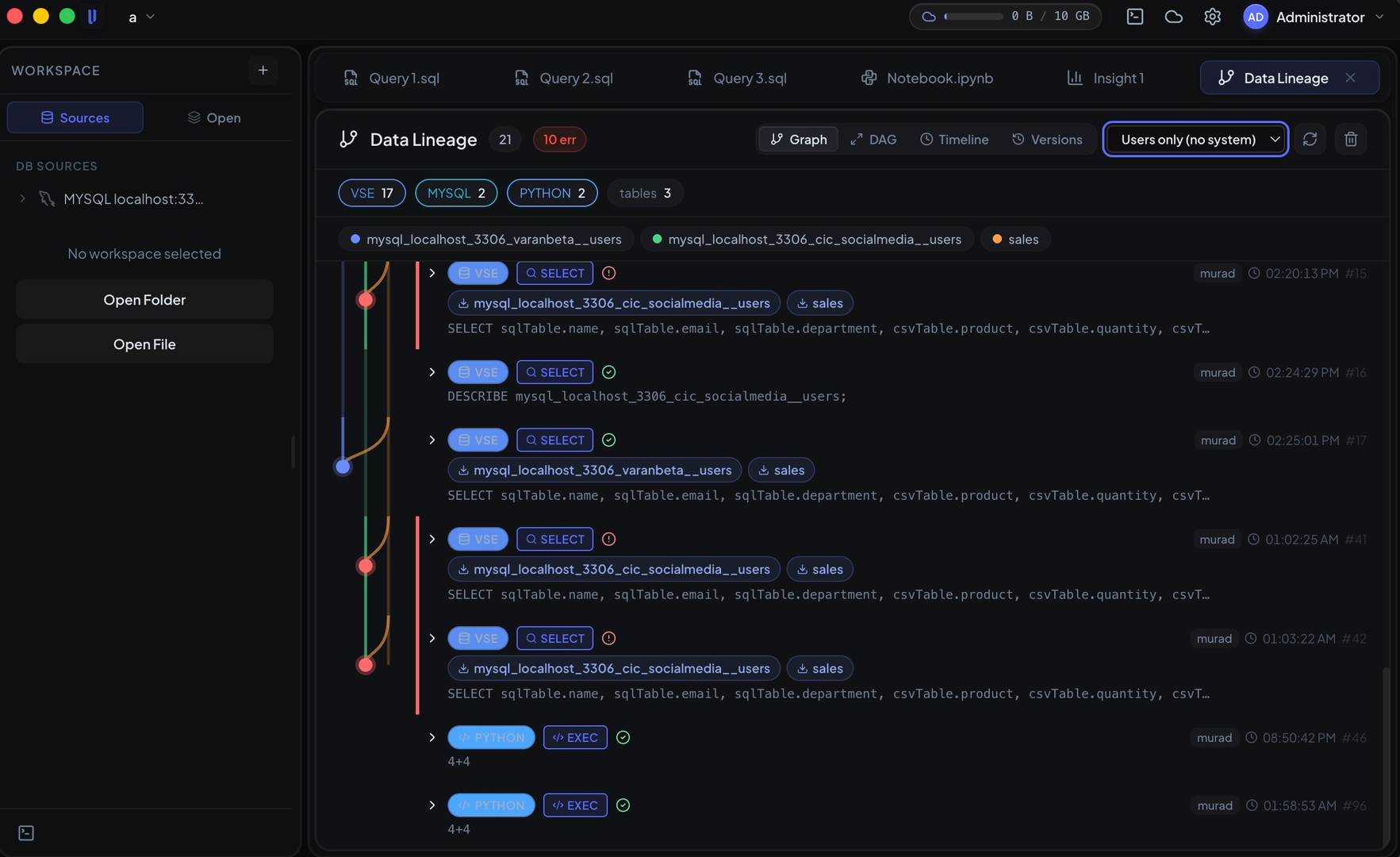1400x857 pixels.
Task: Select the Sources sidebar tab
Action: click(x=75, y=117)
